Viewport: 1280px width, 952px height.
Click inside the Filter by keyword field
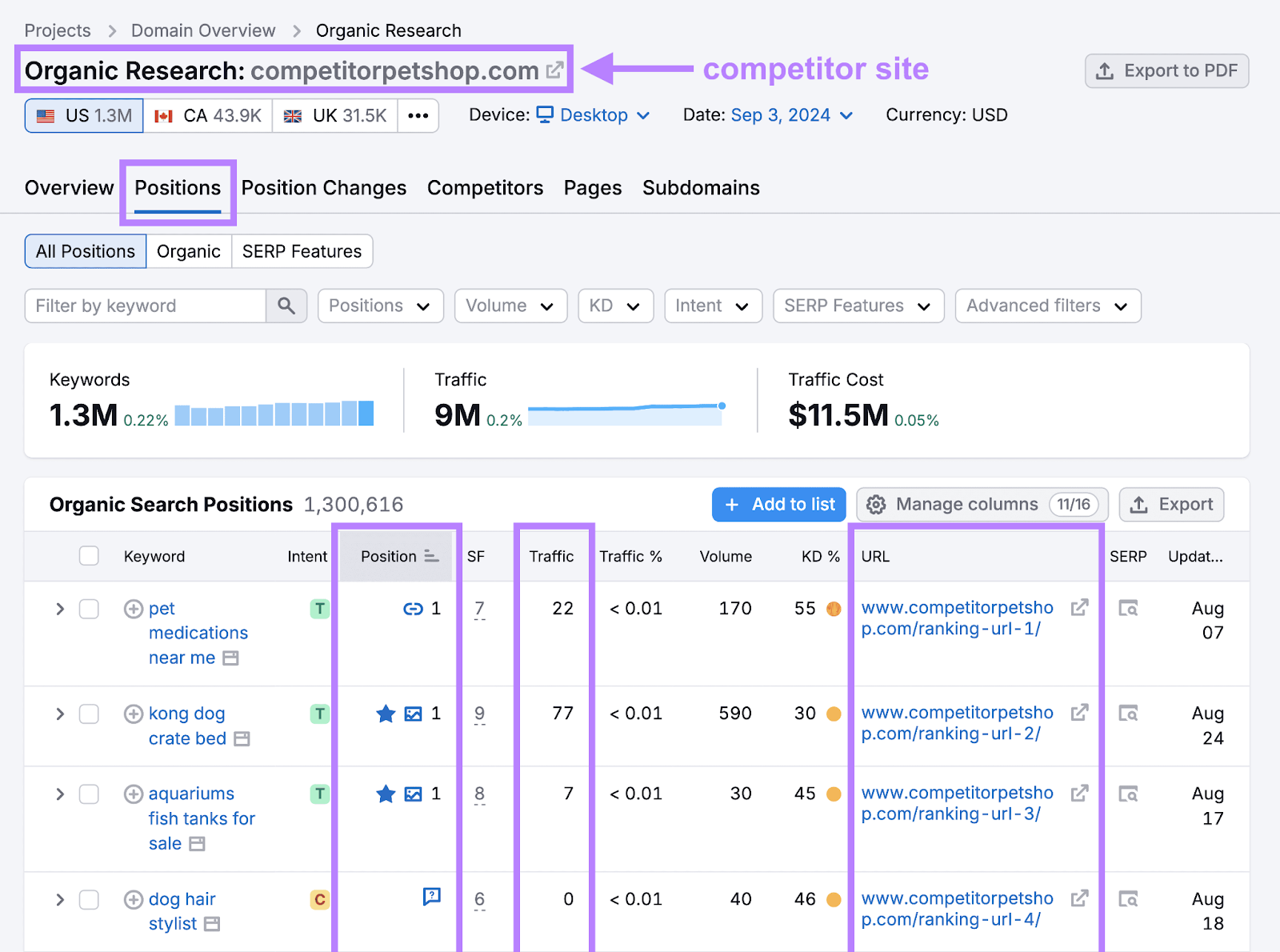pos(144,306)
